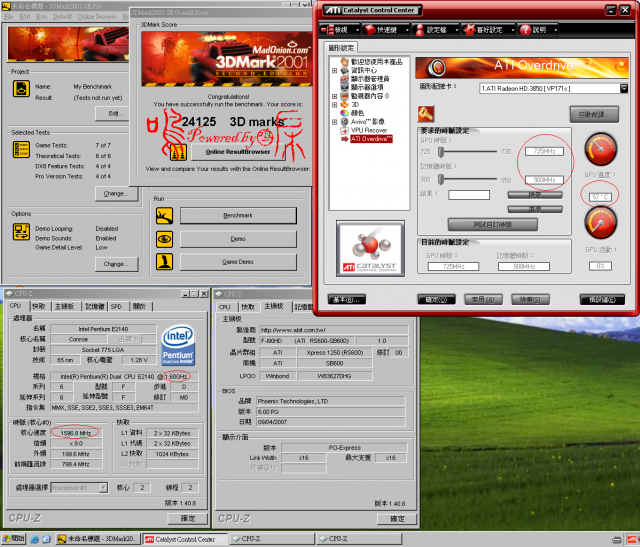Switch to the 3DMark taskbar button

(98, 539)
